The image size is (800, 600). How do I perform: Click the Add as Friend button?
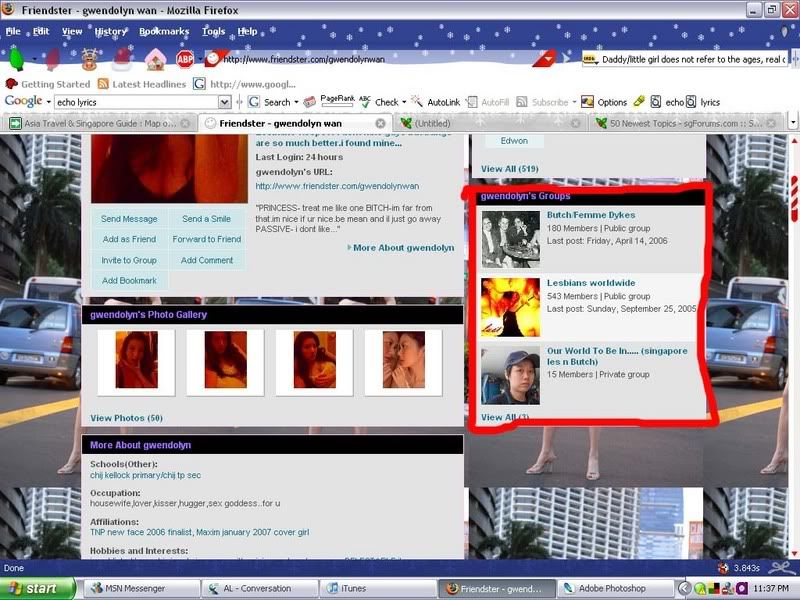(x=129, y=240)
